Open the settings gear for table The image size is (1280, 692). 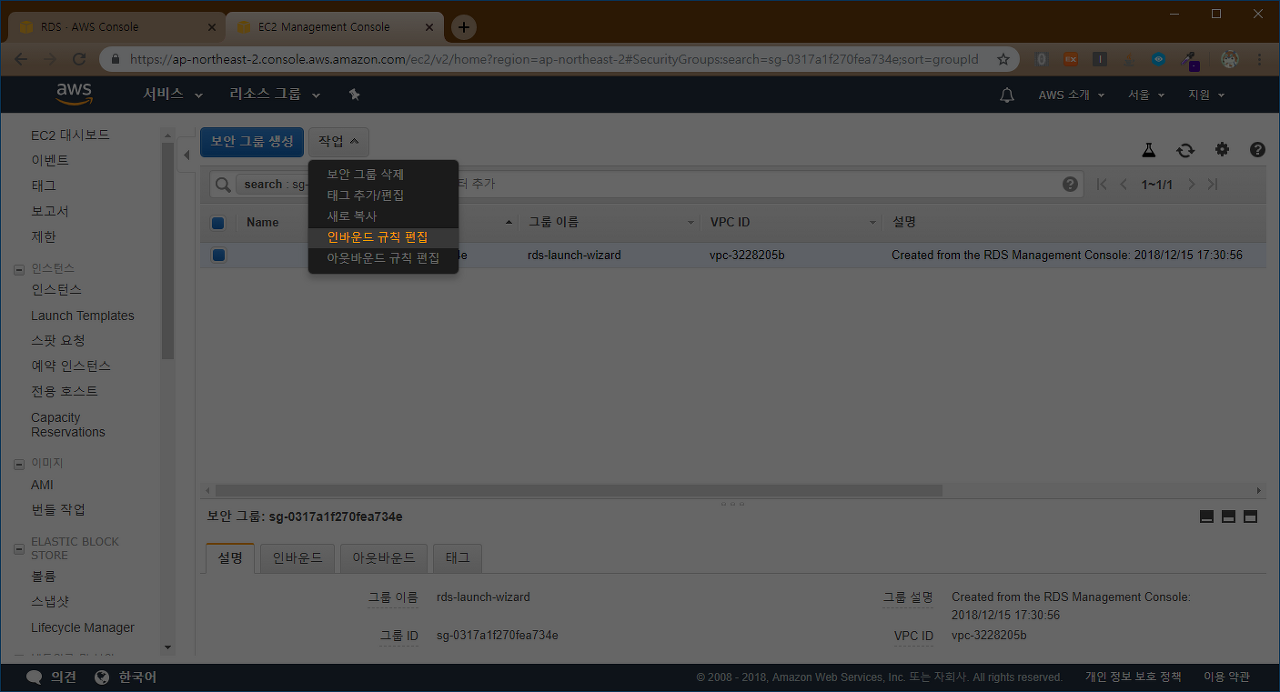1222,150
